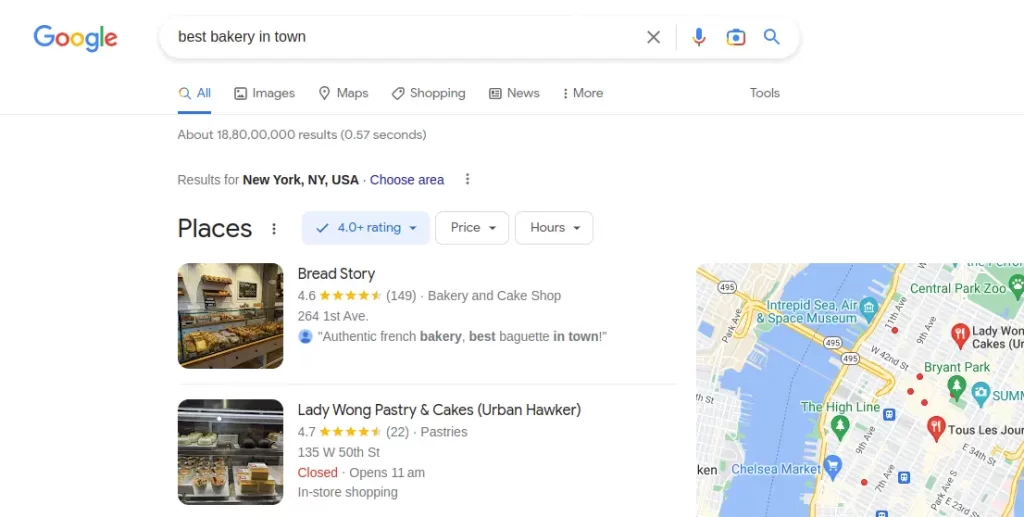Switch to the Maps tab
Screen dimensions: 1024x517
344,93
